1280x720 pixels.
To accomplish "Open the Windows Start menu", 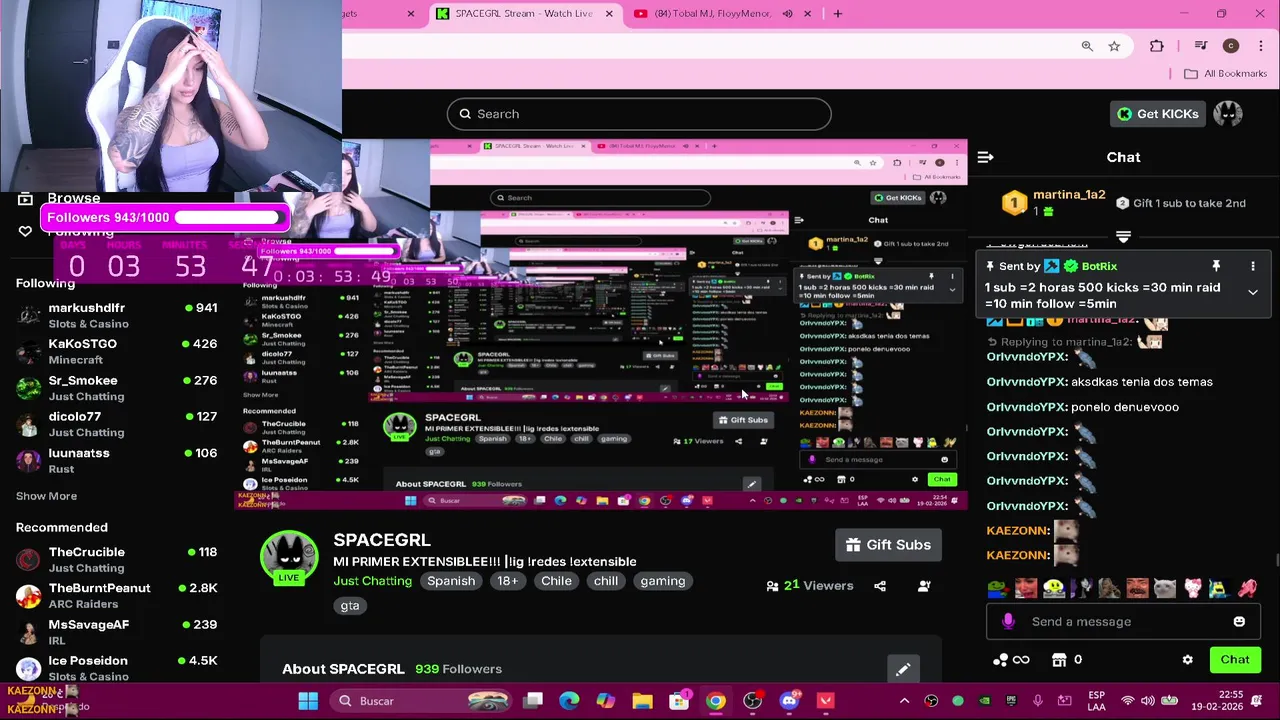I will click(308, 701).
